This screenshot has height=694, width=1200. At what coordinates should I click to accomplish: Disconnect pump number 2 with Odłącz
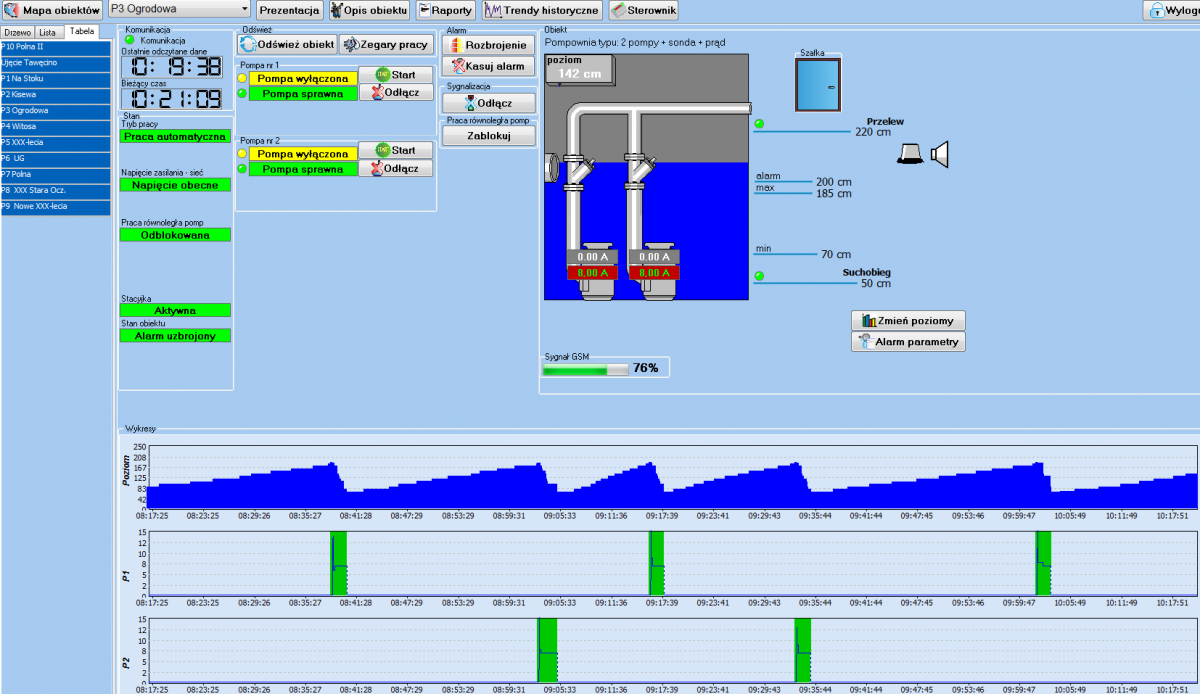point(395,168)
